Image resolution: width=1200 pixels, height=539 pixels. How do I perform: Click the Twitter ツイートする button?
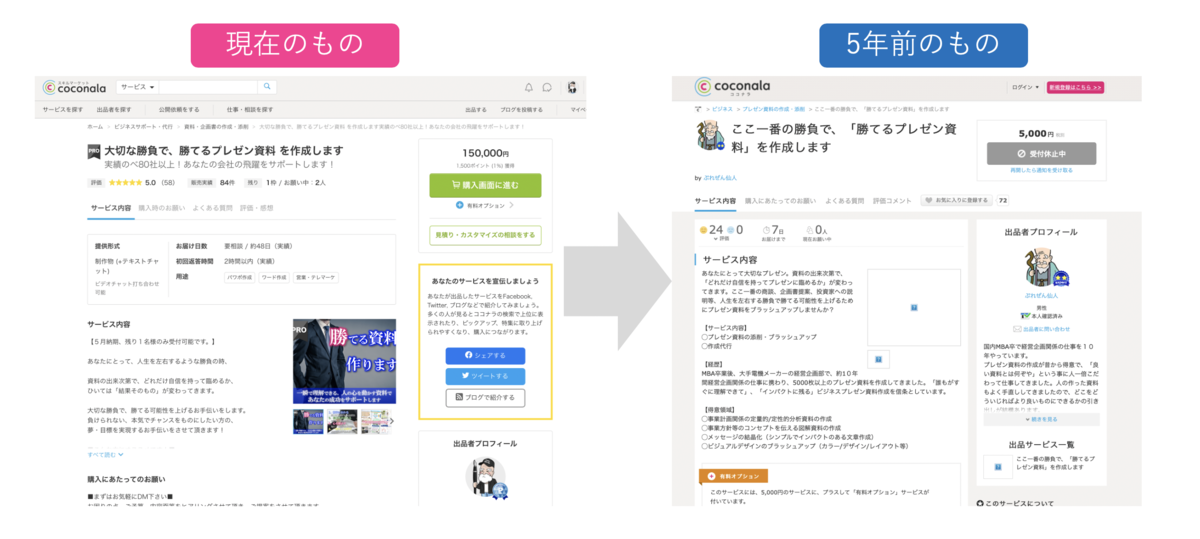point(485,376)
